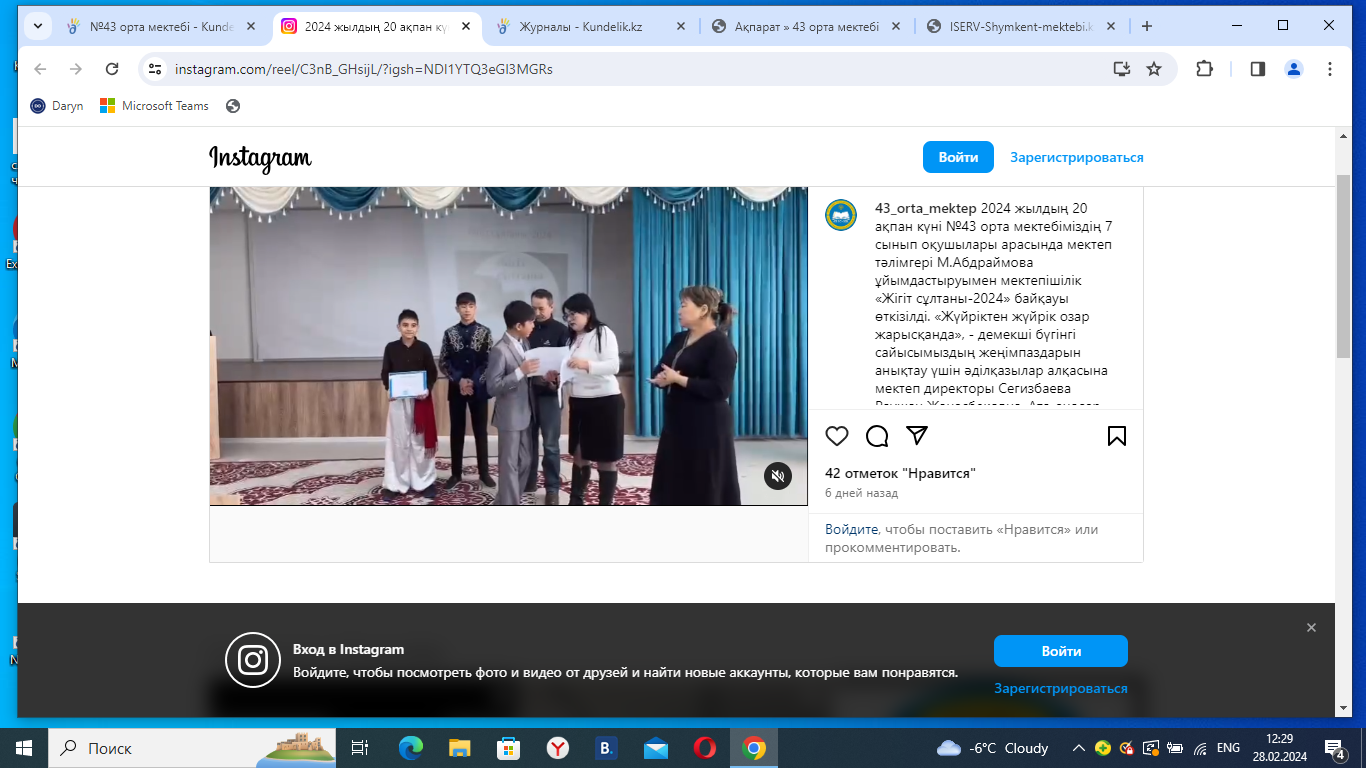Click the blue Войти button in header
This screenshot has width=1366, height=768.
(x=958, y=157)
